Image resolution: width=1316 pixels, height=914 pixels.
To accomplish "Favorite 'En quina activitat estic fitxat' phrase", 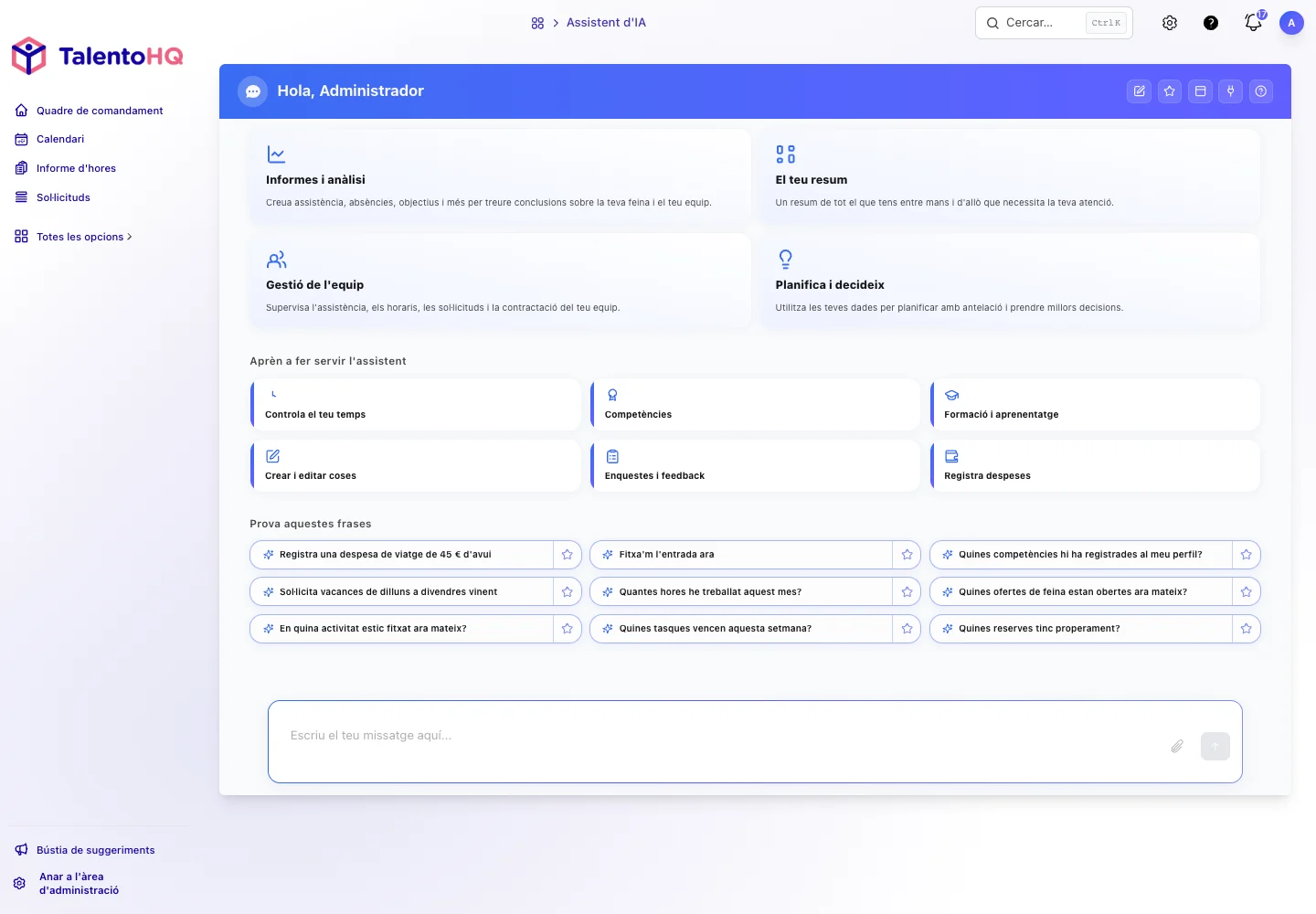I will [x=567, y=629].
